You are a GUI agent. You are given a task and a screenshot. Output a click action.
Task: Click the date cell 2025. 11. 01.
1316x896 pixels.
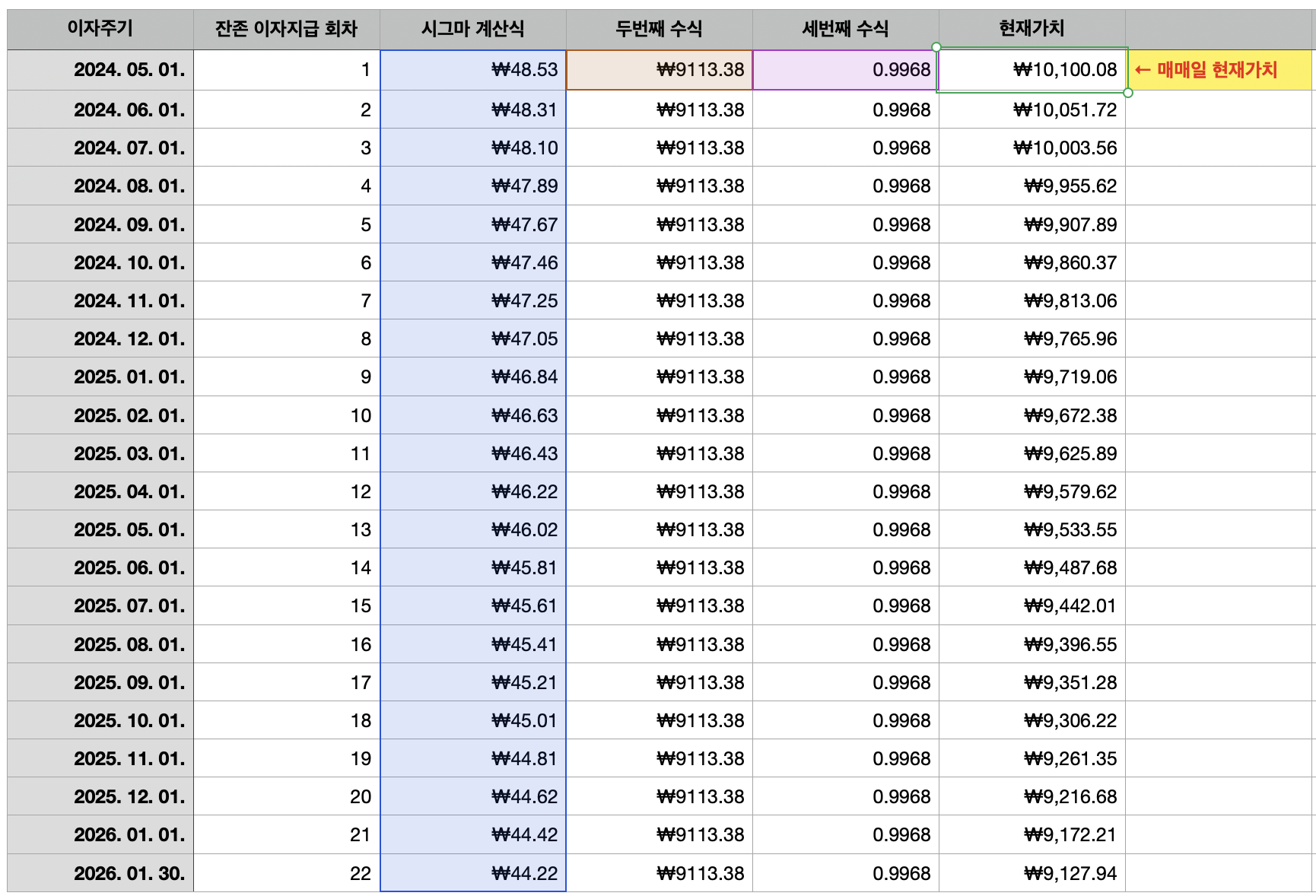pos(100,758)
